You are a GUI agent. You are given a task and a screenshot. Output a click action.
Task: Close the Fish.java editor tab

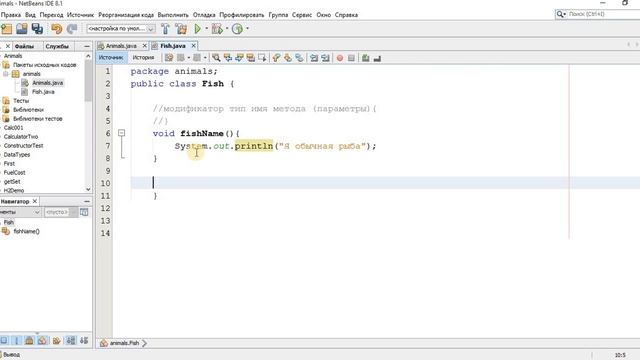(193, 46)
